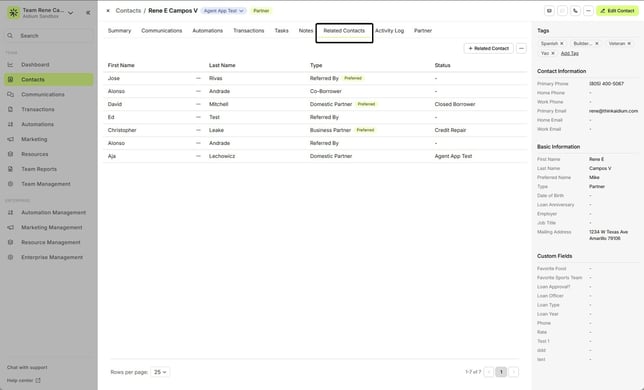This screenshot has height=390, width=644.
Task: Click the Add Tag link
Action: click(x=570, y=53)
